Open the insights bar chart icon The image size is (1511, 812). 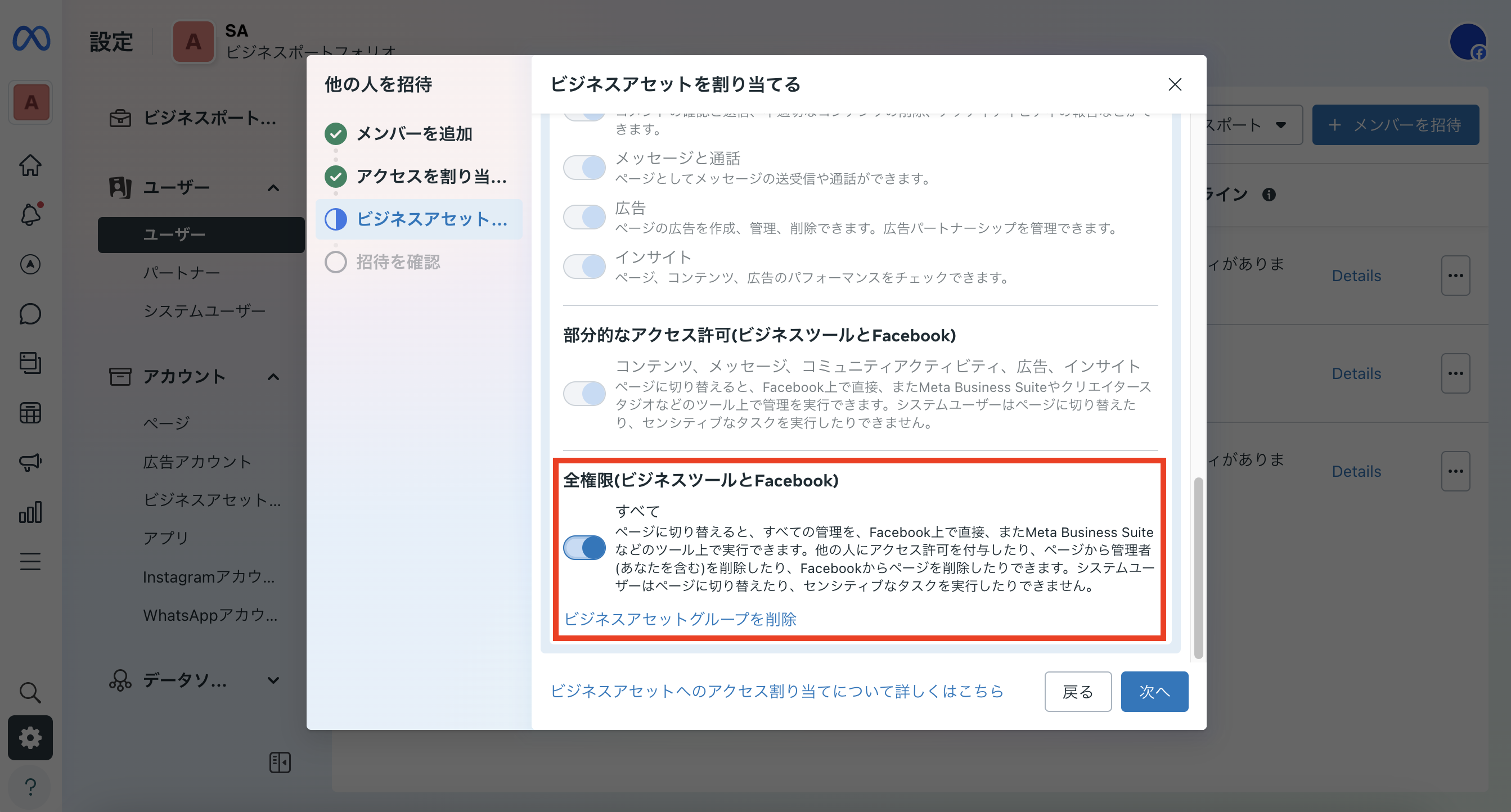[30, 512]
